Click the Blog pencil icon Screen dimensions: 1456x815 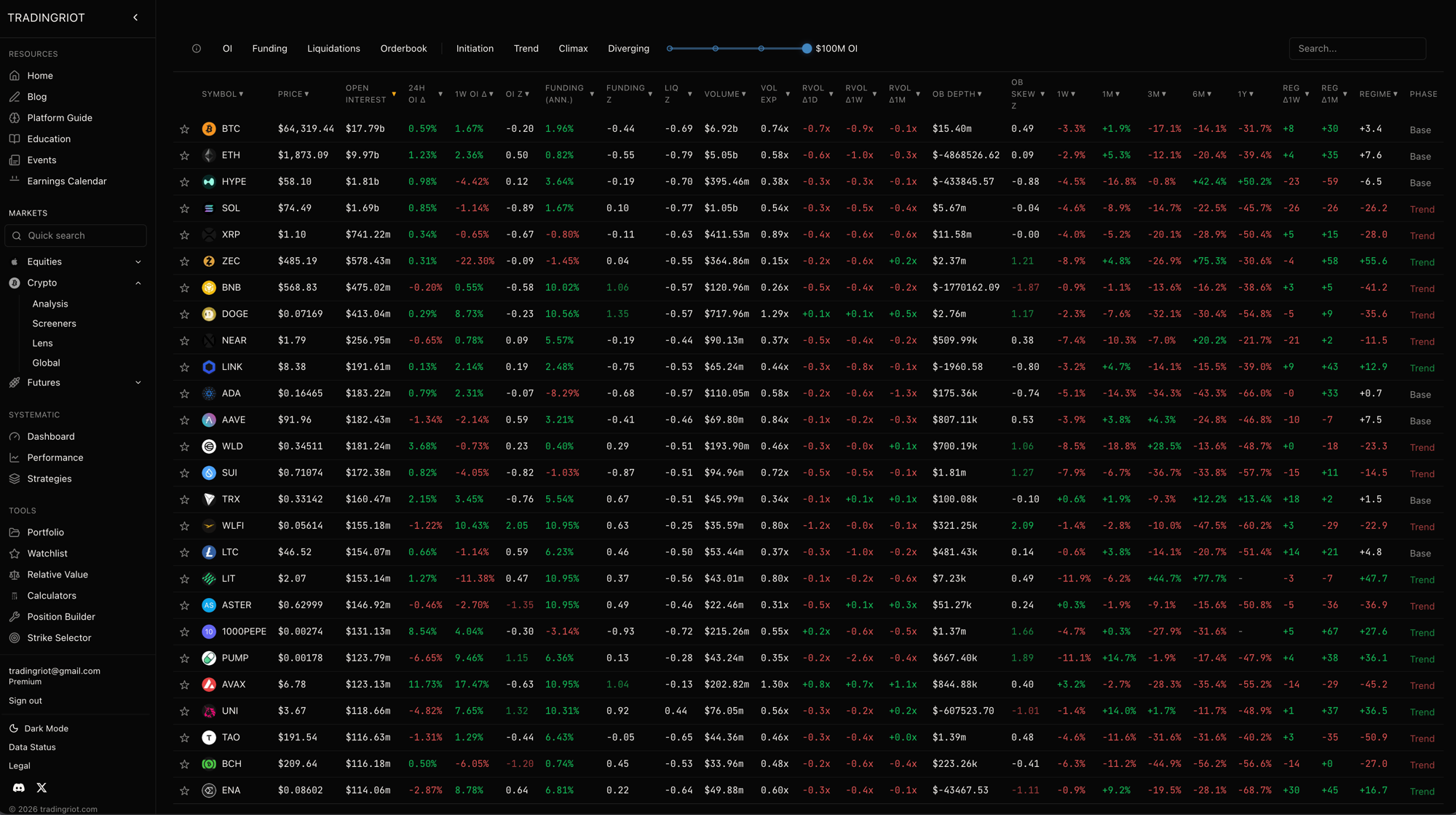[15, 97]
